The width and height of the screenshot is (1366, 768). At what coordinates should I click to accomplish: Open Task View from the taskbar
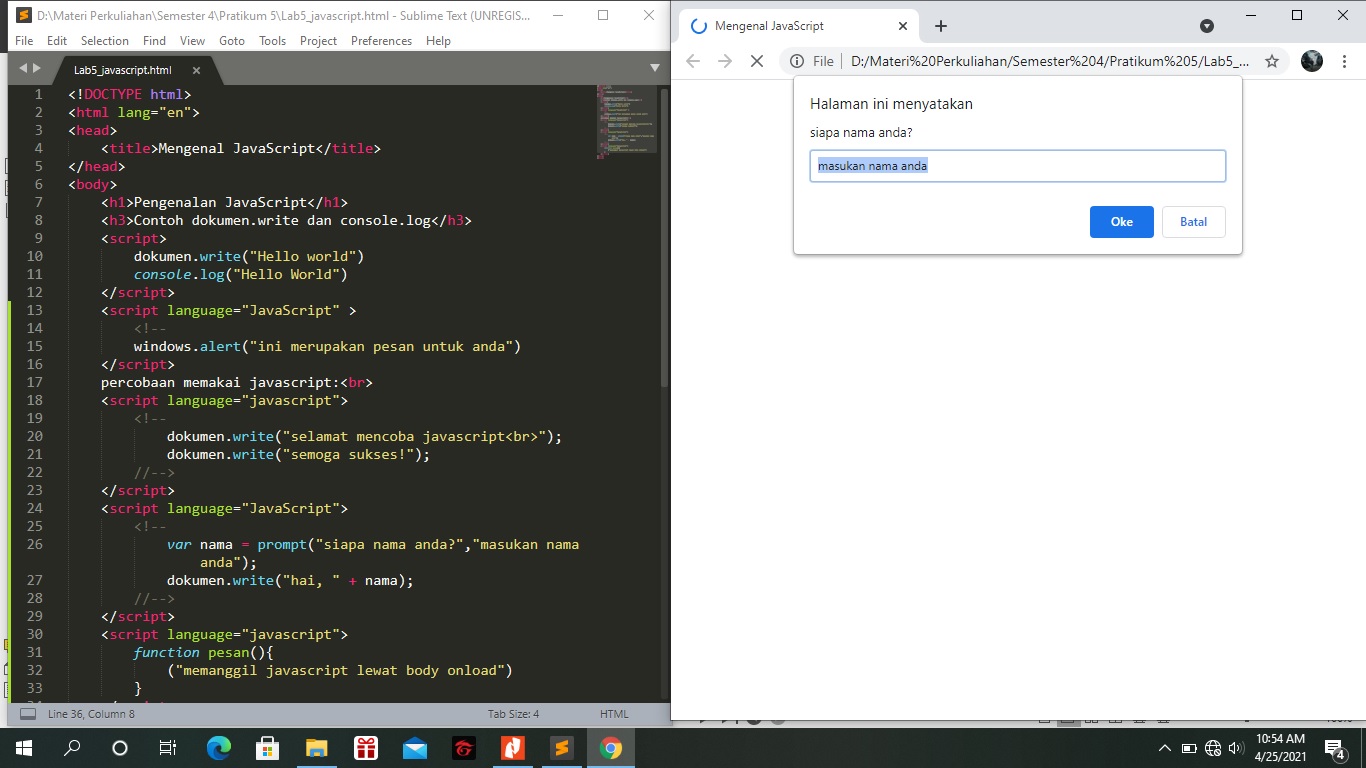click(167, 747)
